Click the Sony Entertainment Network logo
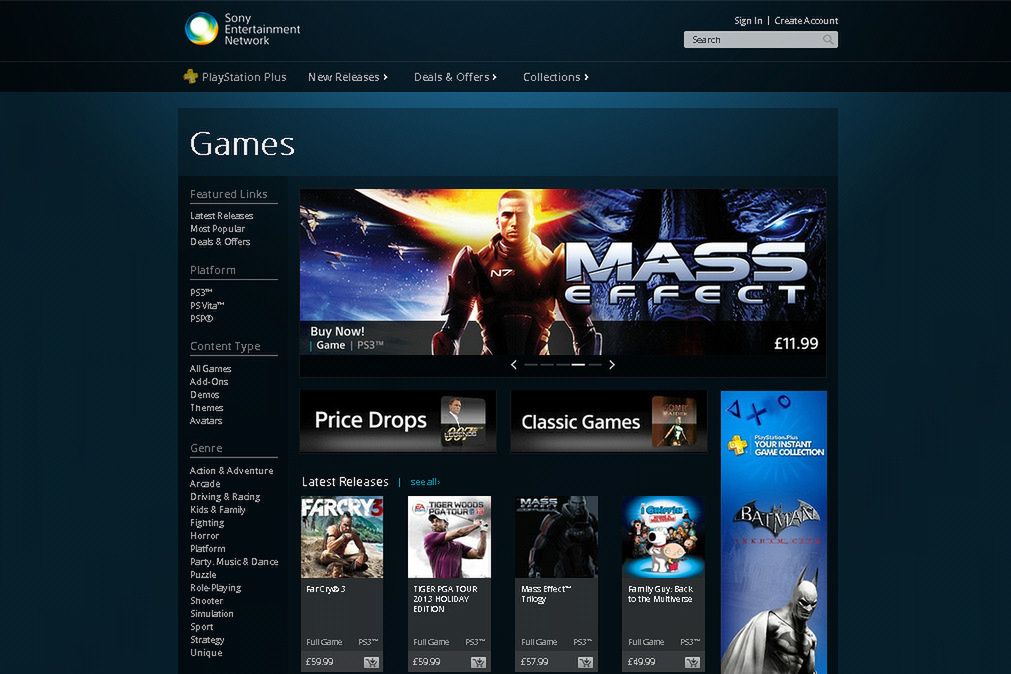1011x674 pixels. tap(242, 29)
